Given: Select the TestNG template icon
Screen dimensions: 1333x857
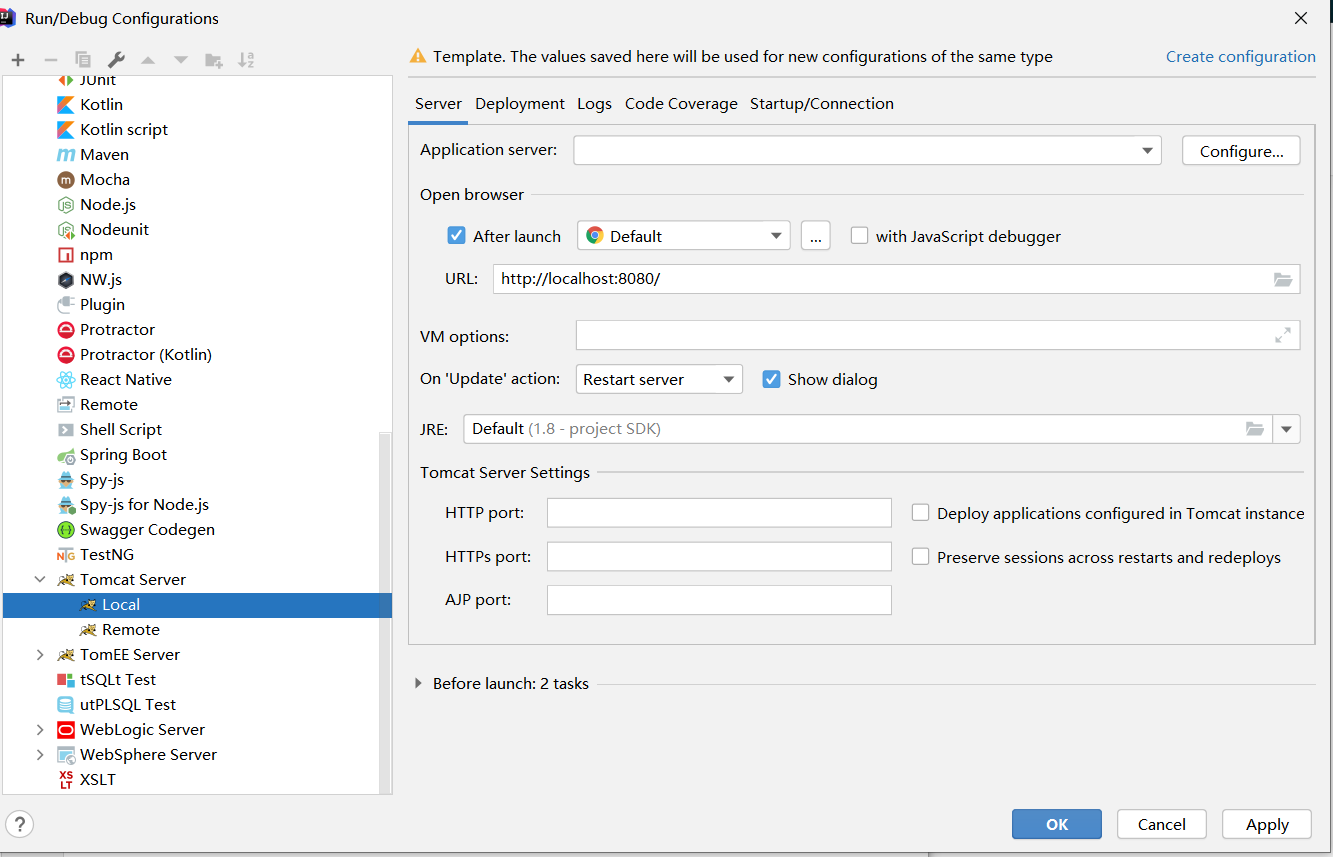Looking at the screenshot, I should 66,554.
